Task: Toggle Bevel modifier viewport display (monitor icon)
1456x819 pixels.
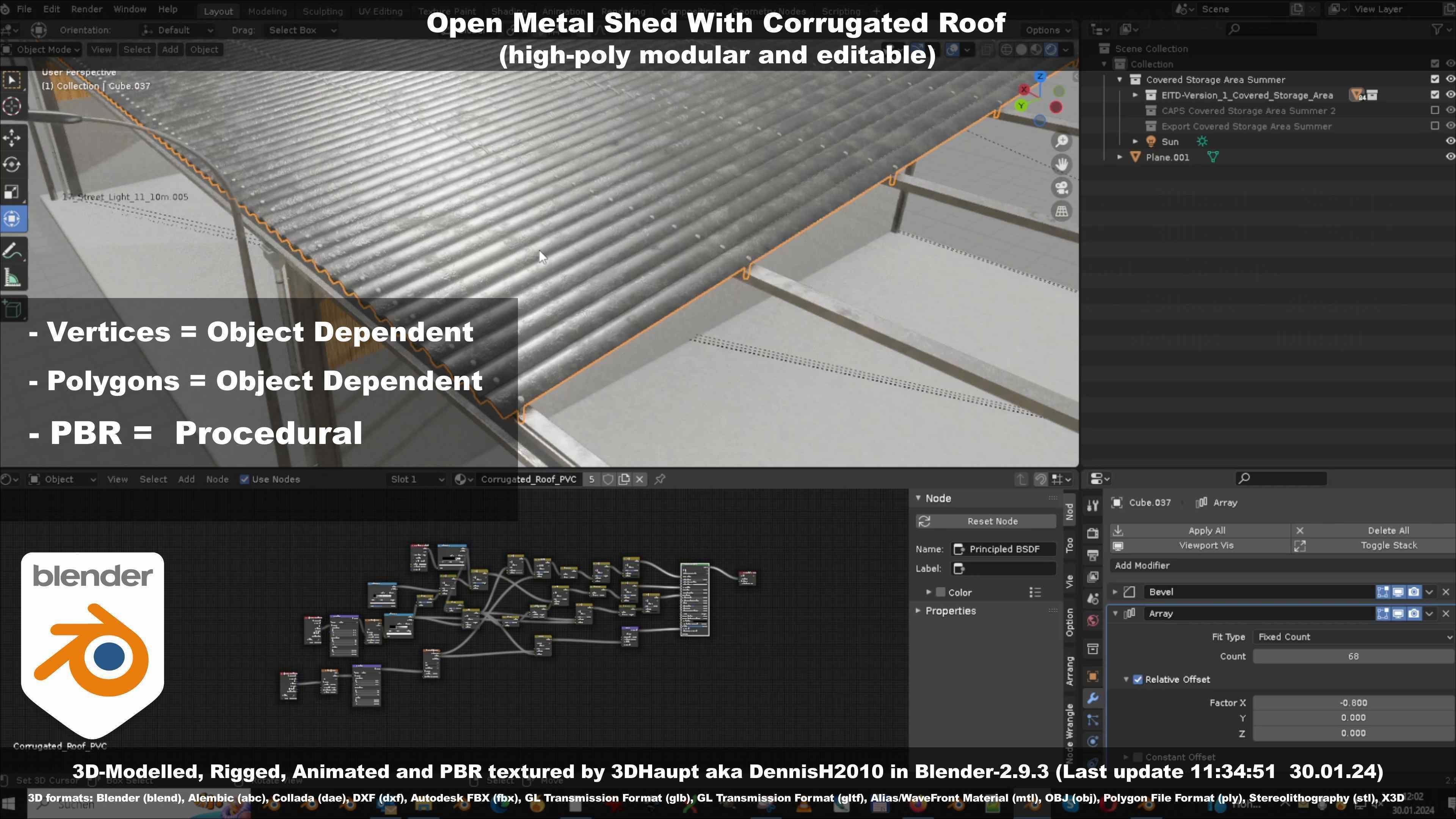Action: coord(1398,592)
